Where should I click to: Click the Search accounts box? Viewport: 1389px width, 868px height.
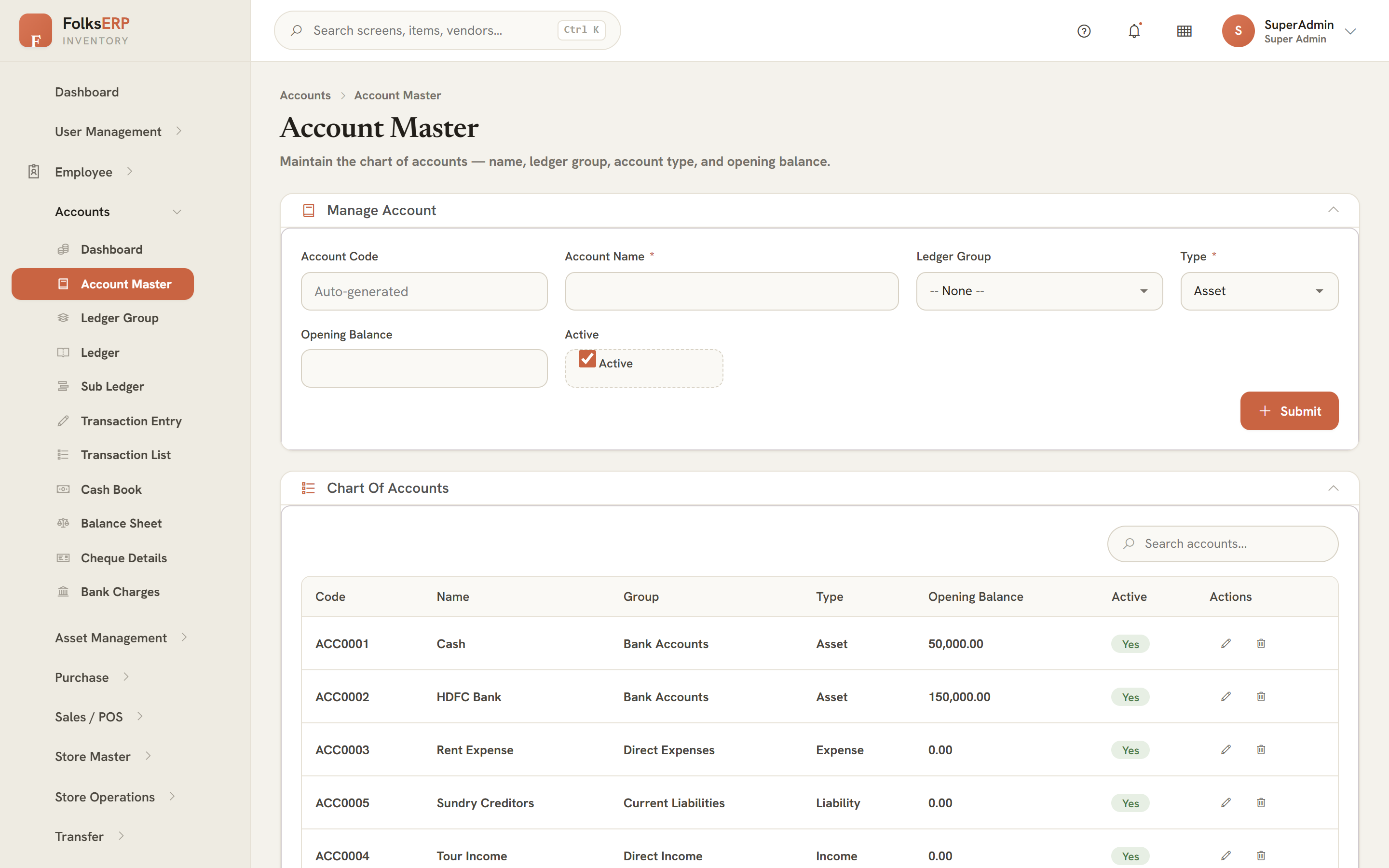point(1223,543)
